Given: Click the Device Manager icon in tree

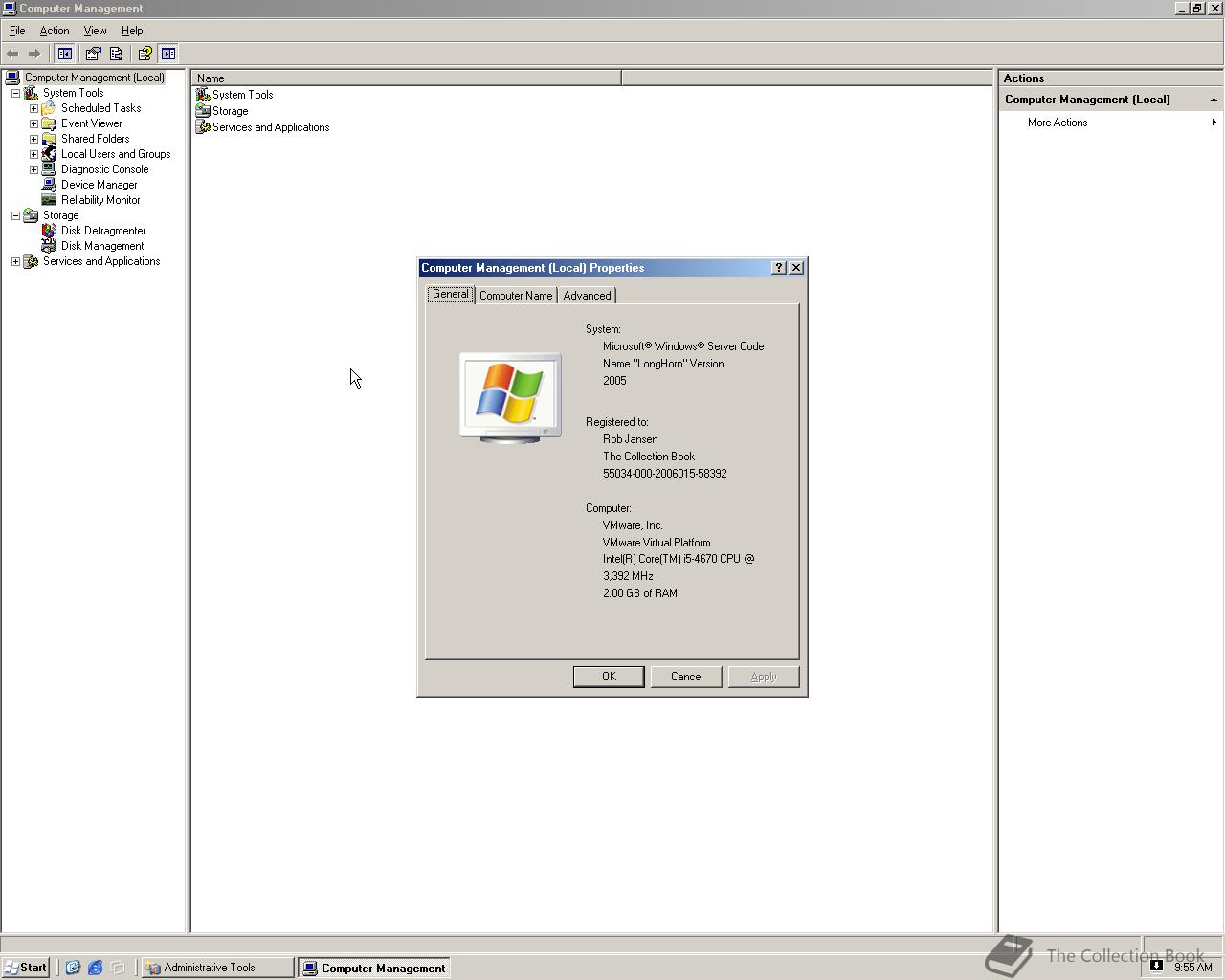Looking at the screenshot, I should (49, 185).
